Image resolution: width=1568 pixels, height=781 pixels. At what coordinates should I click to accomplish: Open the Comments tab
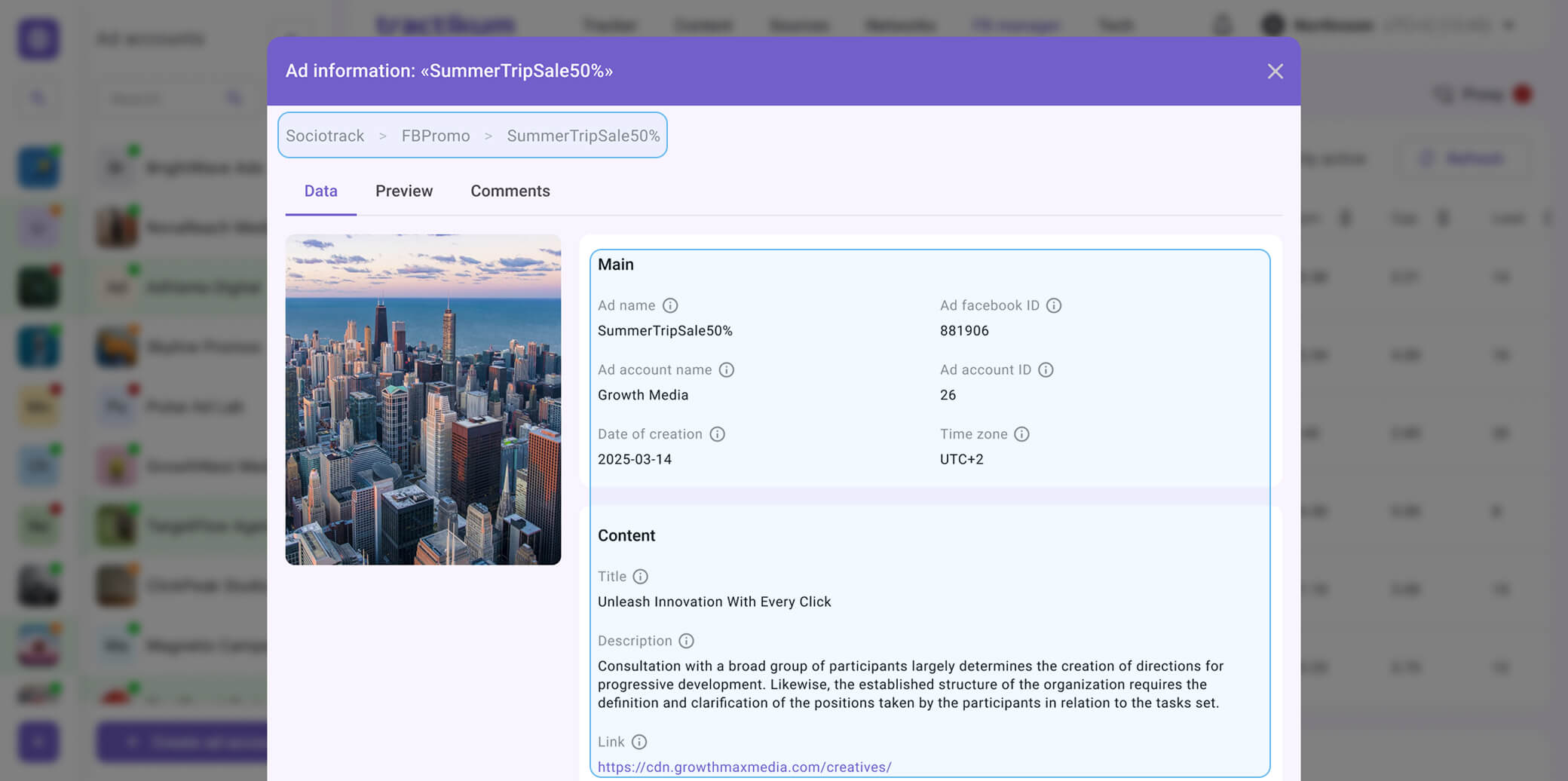click(510, 191)
